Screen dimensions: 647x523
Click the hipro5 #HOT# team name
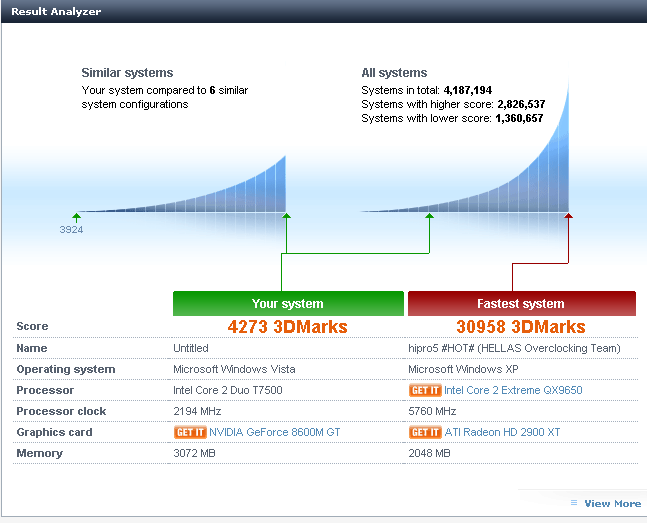514,348
